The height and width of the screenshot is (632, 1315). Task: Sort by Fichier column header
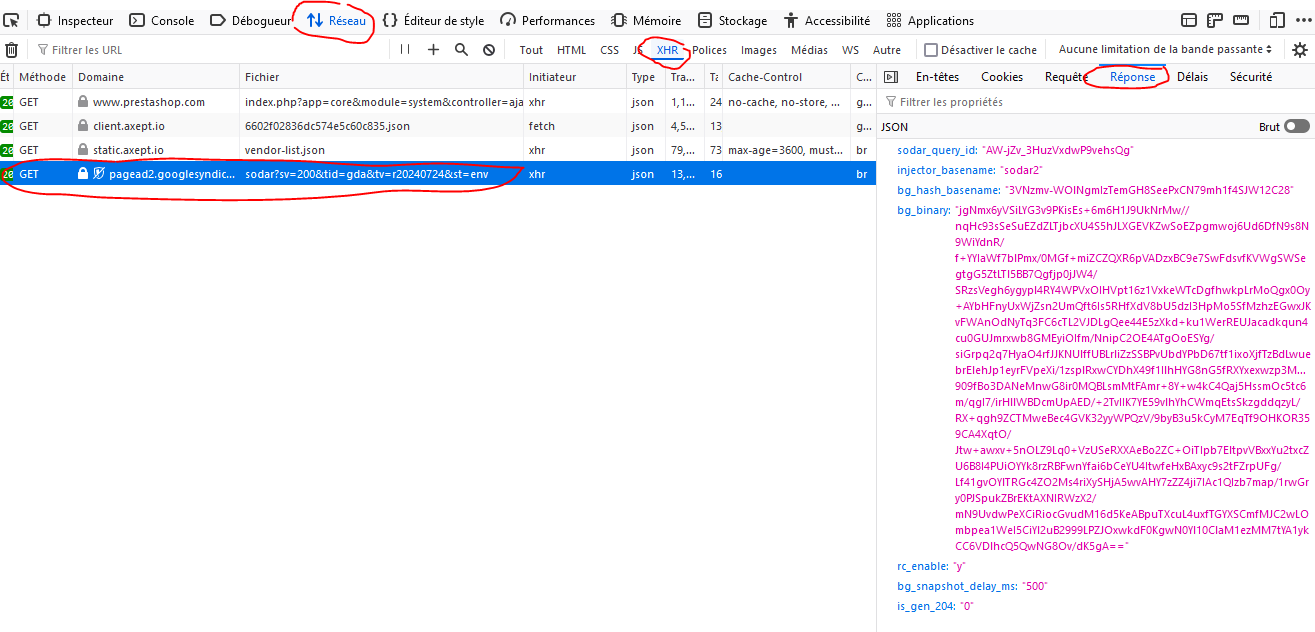tap(382, 77)
